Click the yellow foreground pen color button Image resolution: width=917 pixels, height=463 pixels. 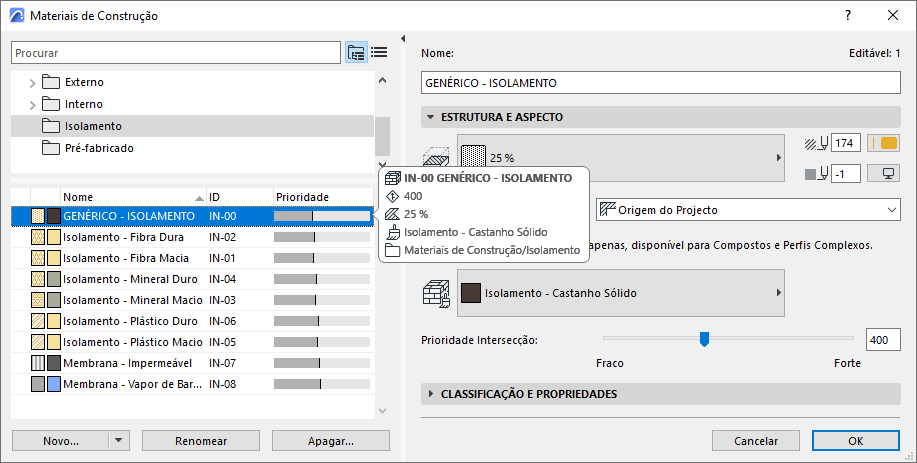884,144
